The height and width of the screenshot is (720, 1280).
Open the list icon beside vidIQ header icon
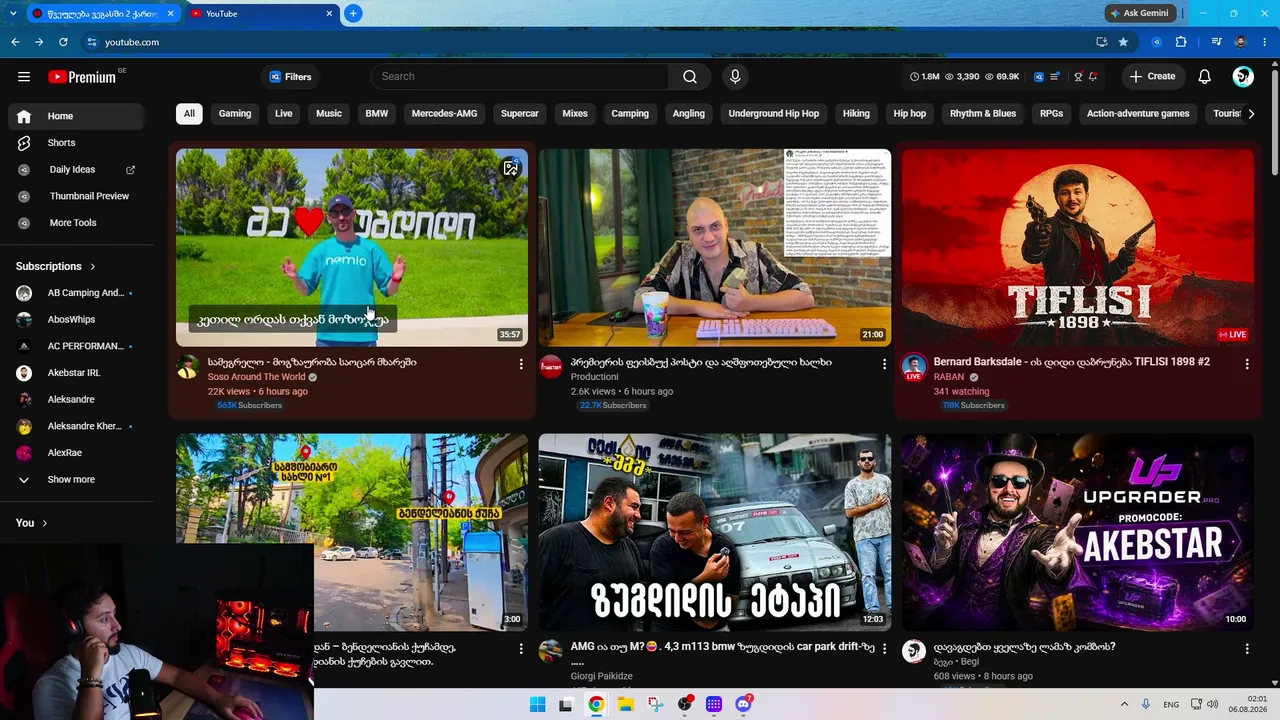(x=1055, y=77)
